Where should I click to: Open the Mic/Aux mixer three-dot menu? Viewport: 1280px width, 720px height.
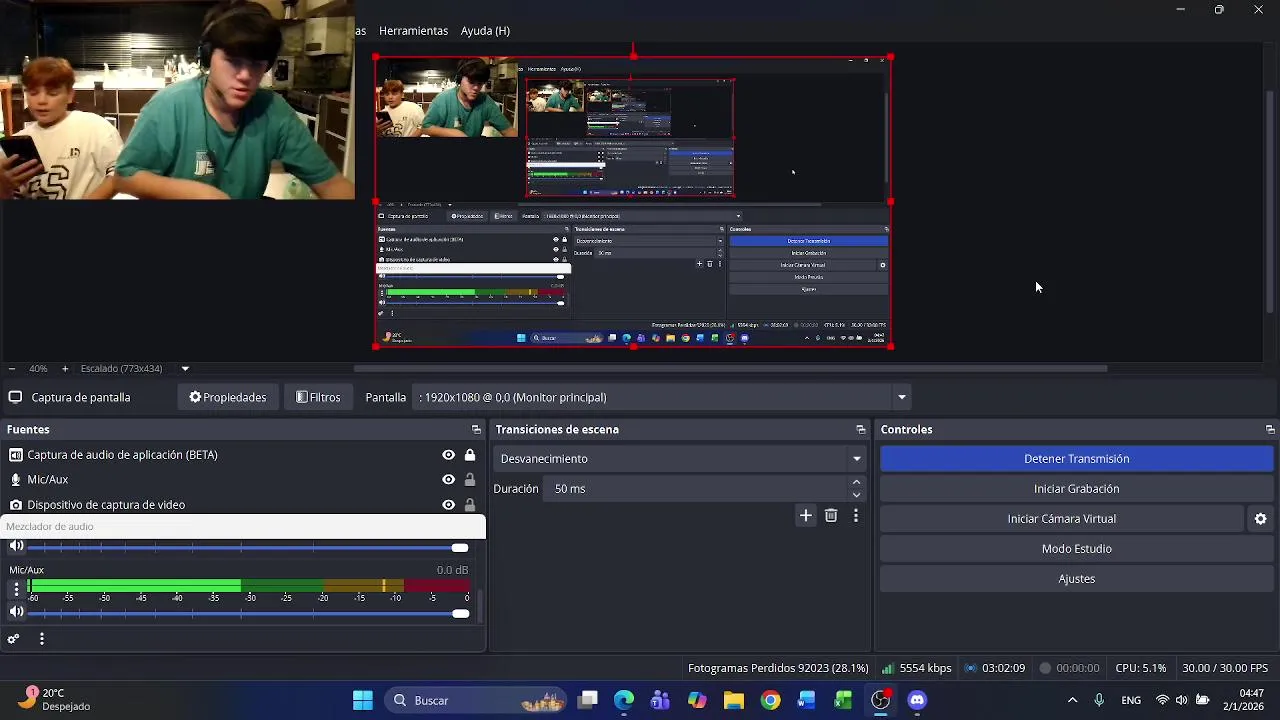(x=16, y=589)
